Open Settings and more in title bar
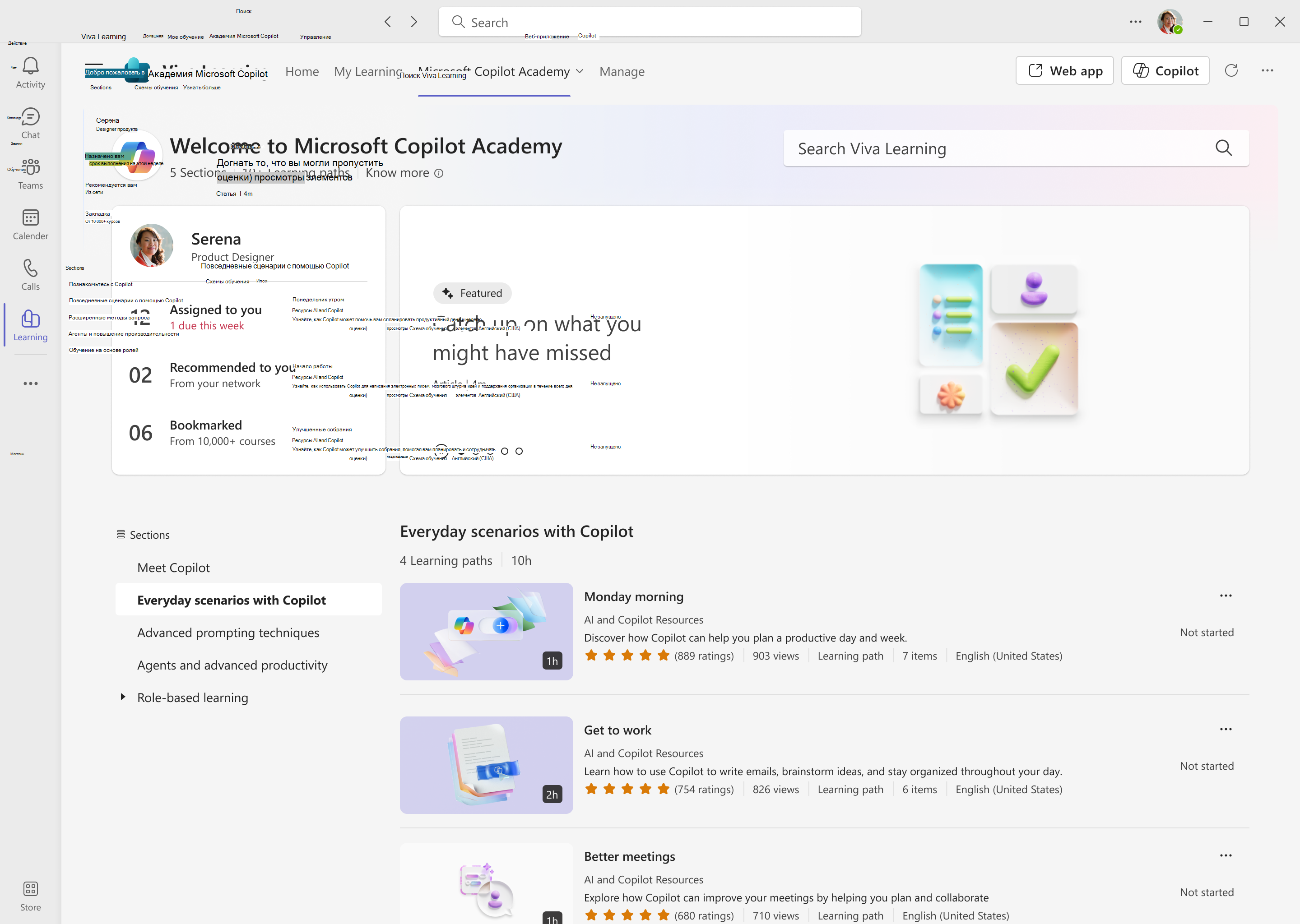This screenshot has width=1300, height=924. [1136, 22]
